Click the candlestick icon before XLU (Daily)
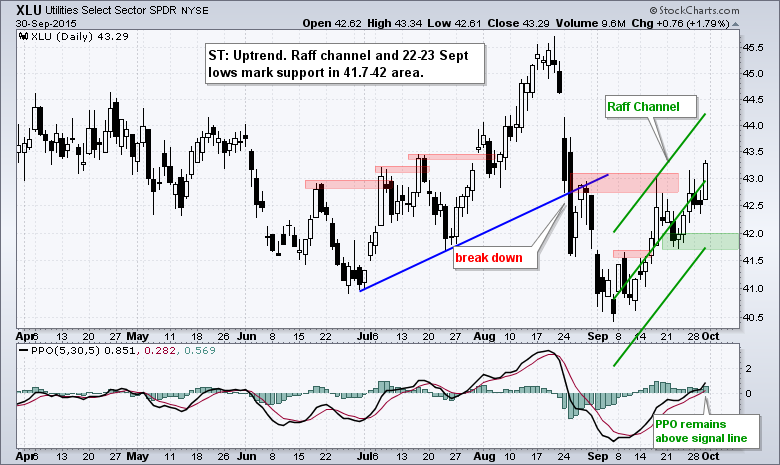 (x=23, y=36)
